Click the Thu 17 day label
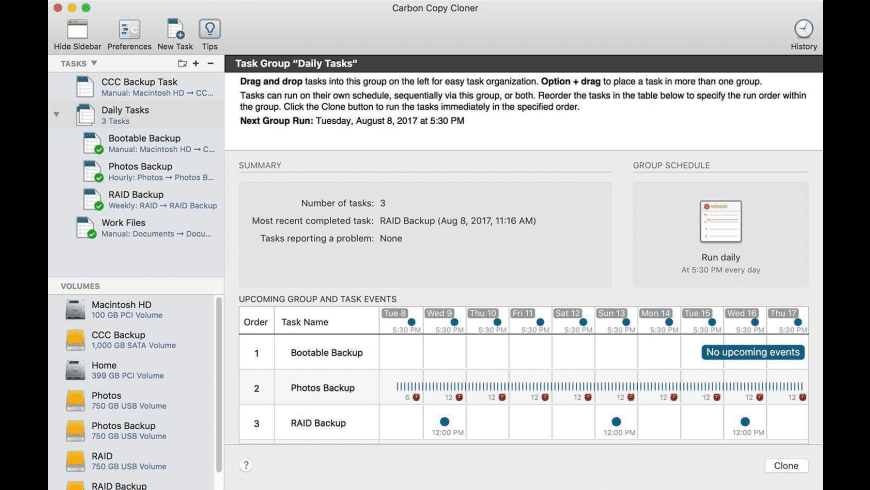 783,313
